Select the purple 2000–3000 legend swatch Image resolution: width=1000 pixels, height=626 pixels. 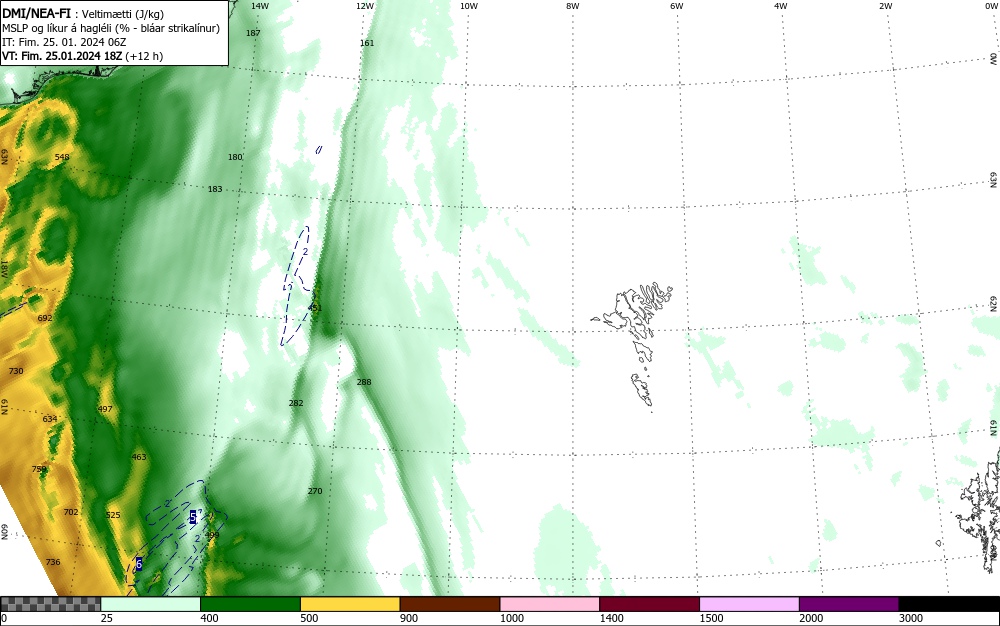click(x=849, y=604)
